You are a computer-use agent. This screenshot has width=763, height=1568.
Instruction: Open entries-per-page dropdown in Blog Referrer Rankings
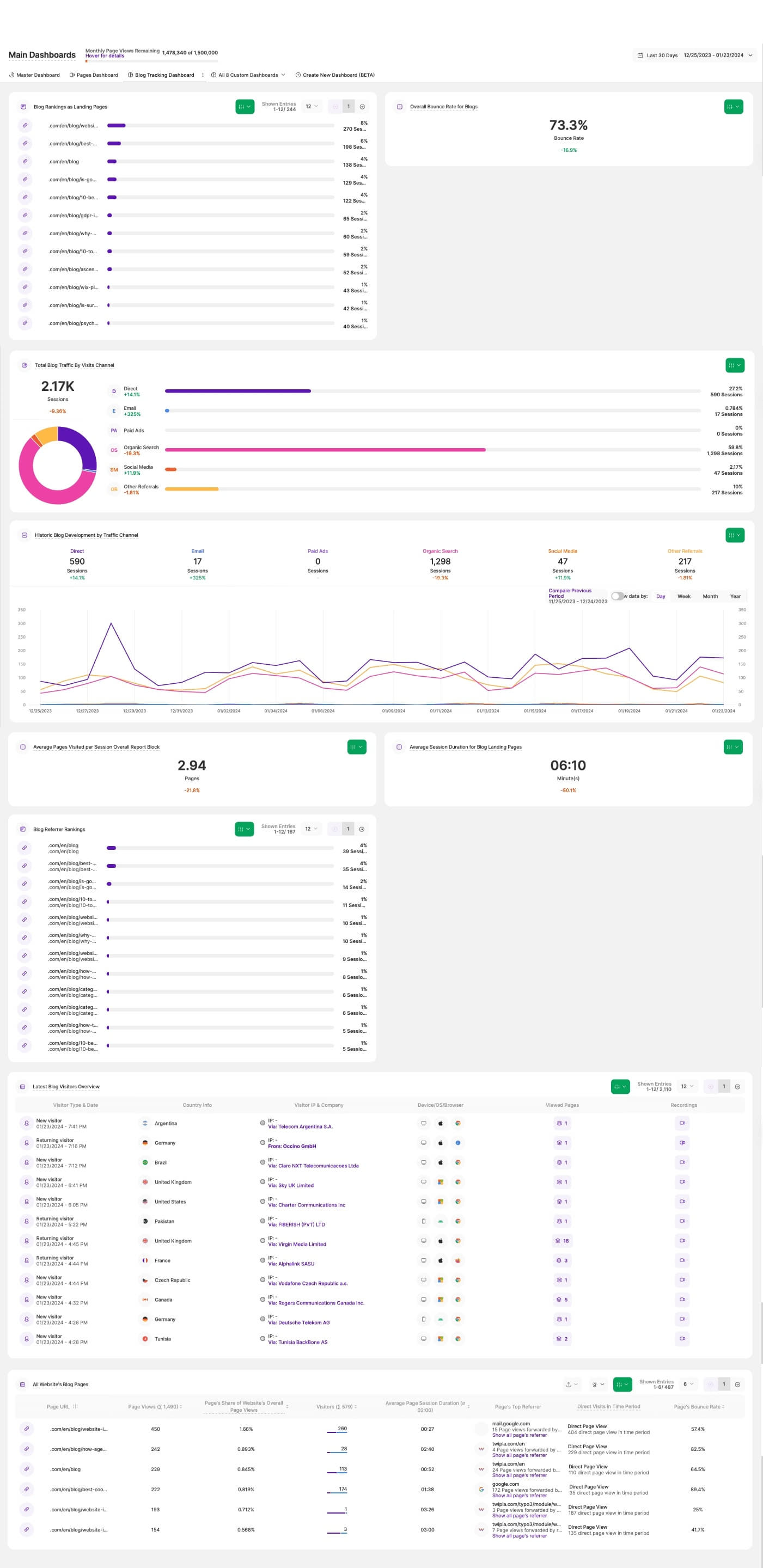[311, 829]
